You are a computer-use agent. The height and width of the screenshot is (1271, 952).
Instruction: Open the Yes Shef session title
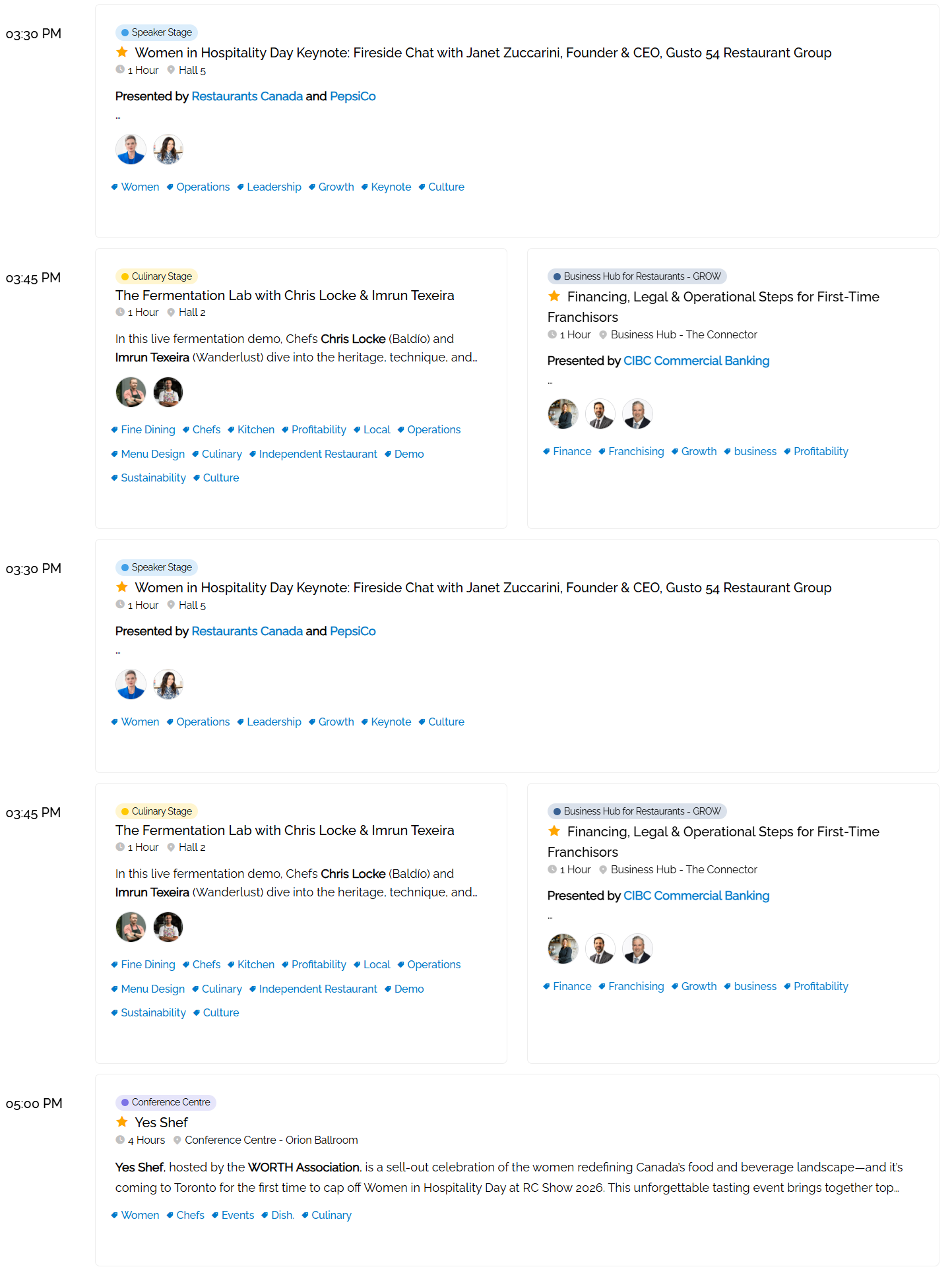(x=161, y=1123)
